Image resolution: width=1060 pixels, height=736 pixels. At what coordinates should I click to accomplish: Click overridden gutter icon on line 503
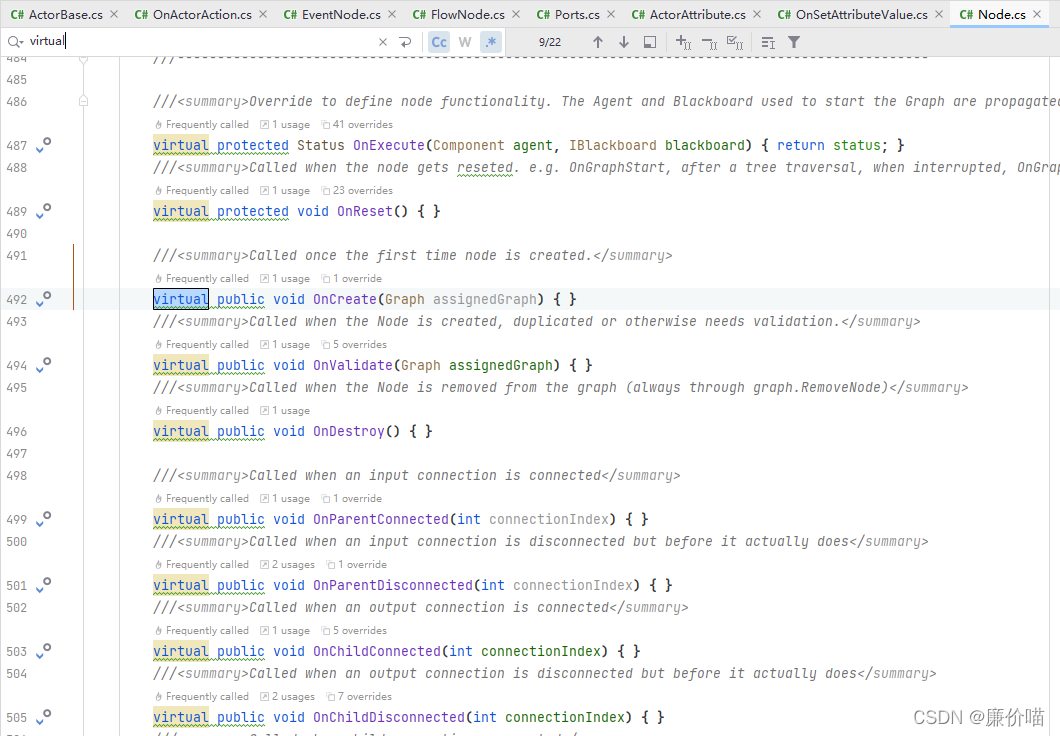coord(43,651)
